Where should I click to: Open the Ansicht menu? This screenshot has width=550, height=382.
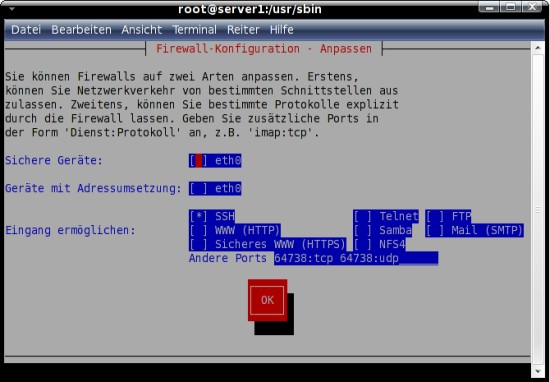[142, 29]
